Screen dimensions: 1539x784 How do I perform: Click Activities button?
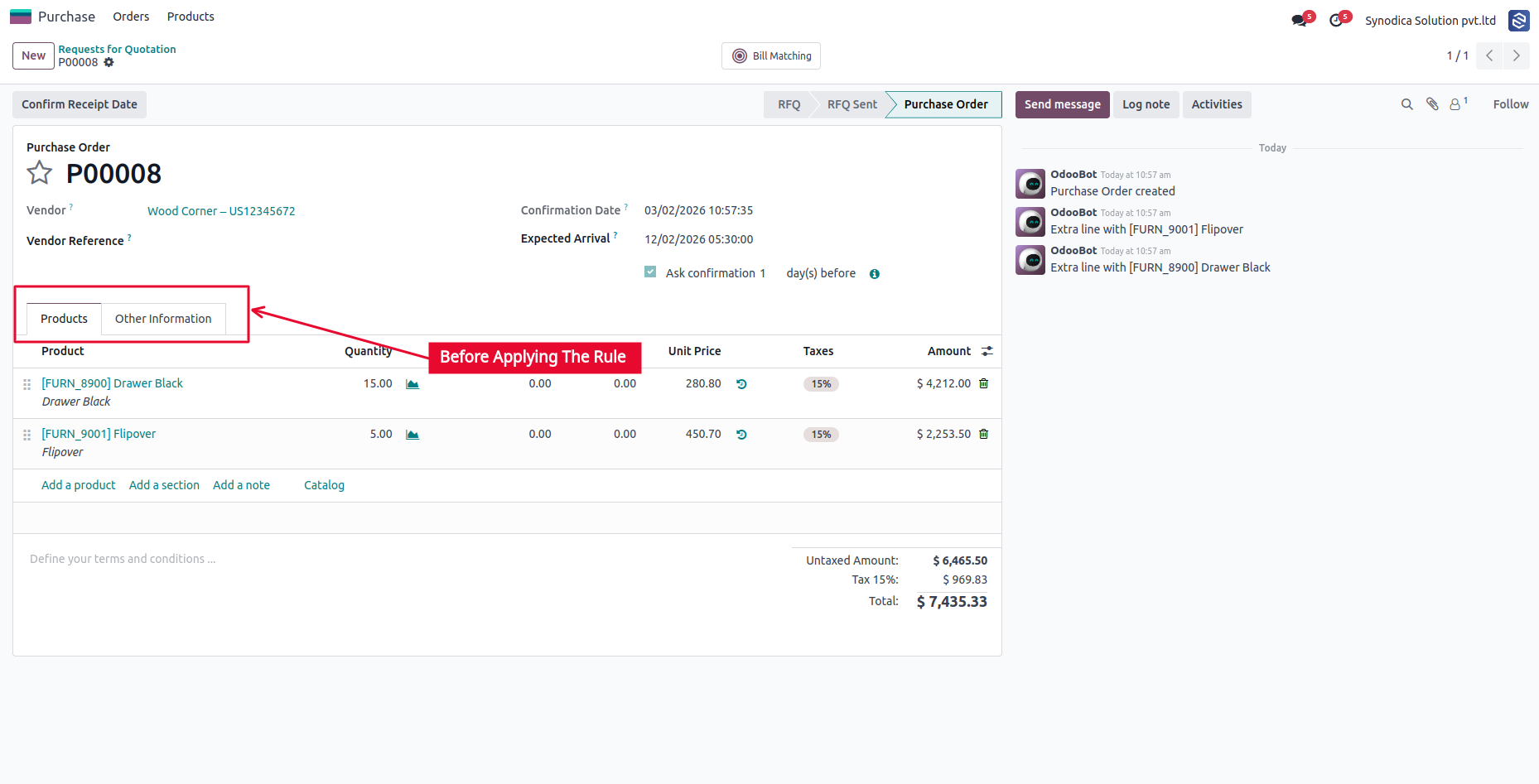coord(1217,104)
